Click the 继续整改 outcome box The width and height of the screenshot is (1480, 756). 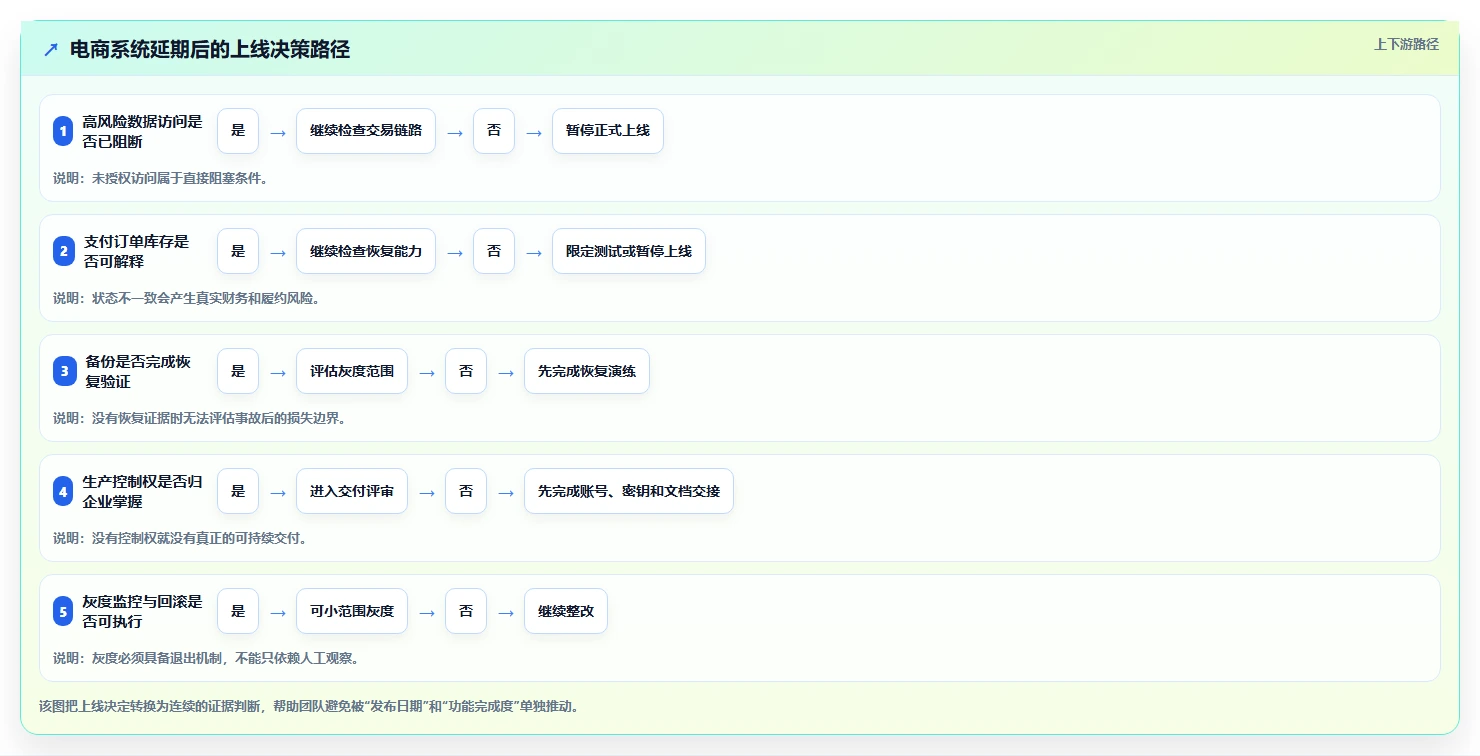coord(566,611)
